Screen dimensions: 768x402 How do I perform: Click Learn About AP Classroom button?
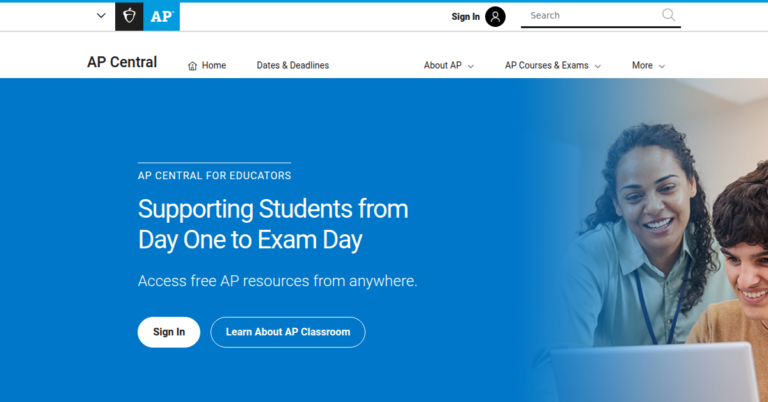(288, 332)
